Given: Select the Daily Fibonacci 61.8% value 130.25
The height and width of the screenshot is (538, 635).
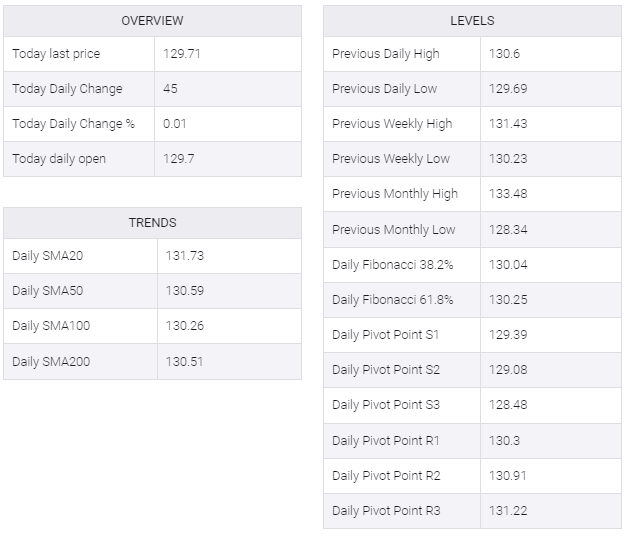Looking at the screenshot, I should (x=508, y=300).
